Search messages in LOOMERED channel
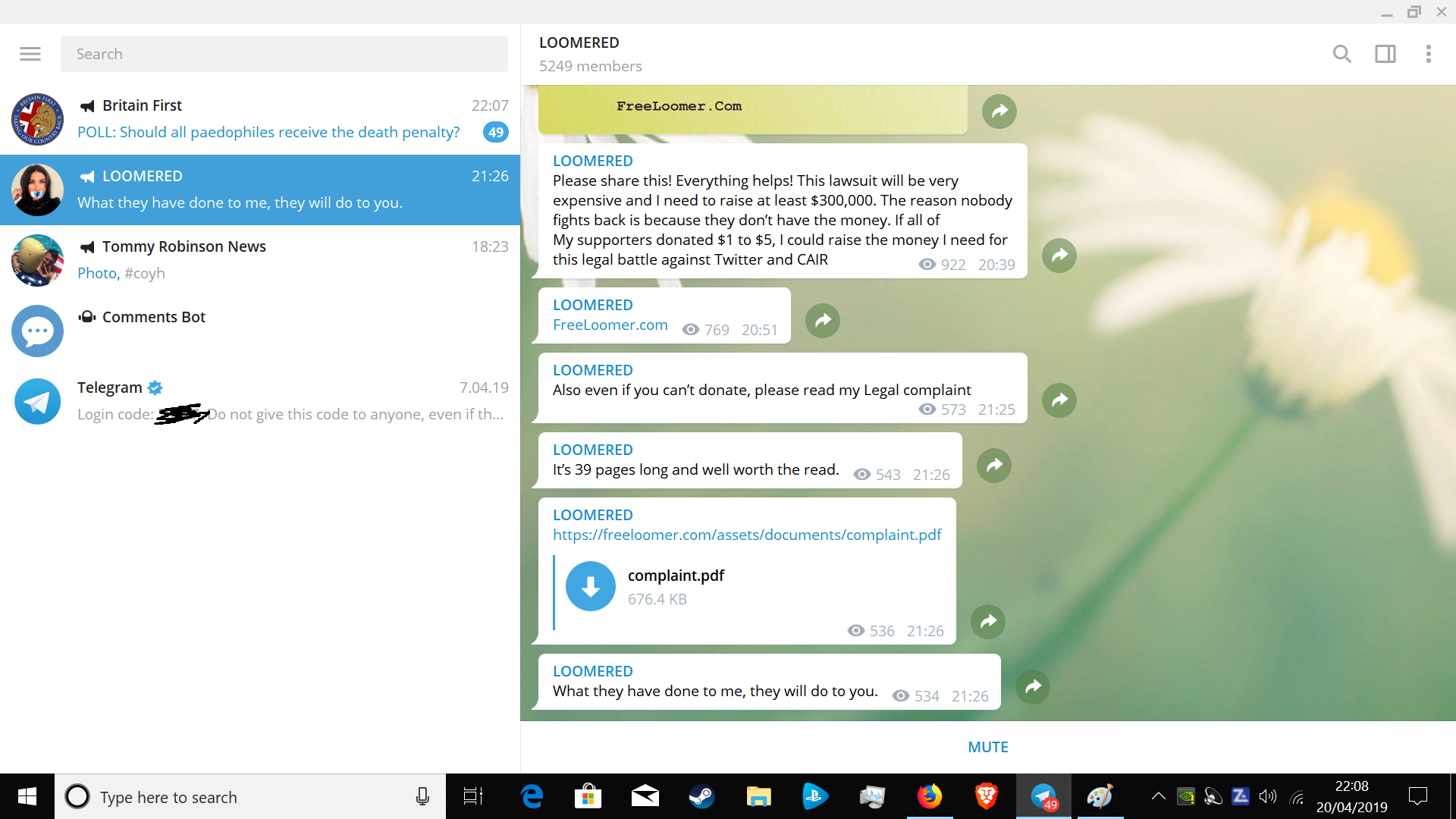 1341,54
